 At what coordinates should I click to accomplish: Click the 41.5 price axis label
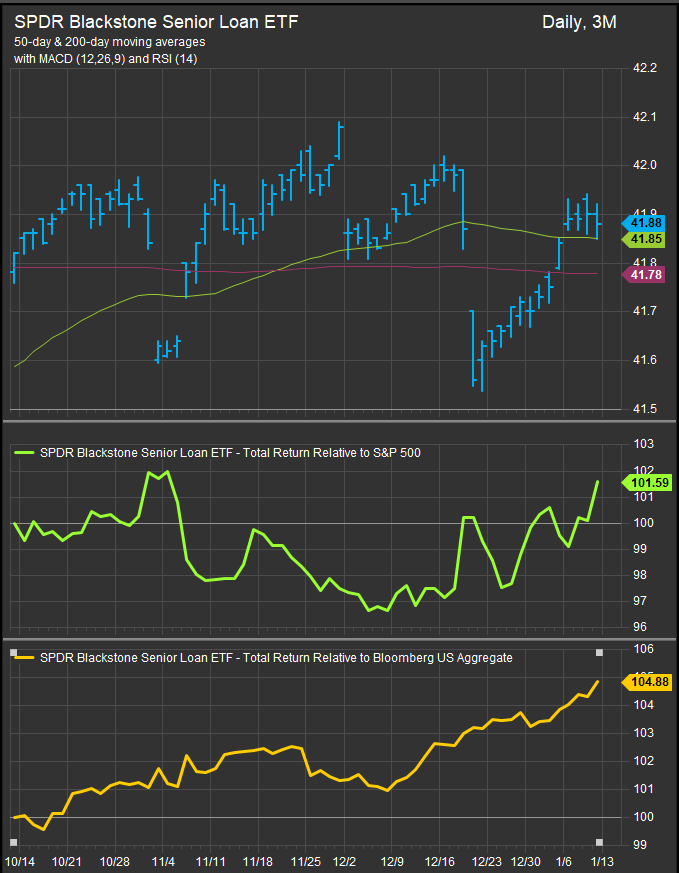[645, 409]
